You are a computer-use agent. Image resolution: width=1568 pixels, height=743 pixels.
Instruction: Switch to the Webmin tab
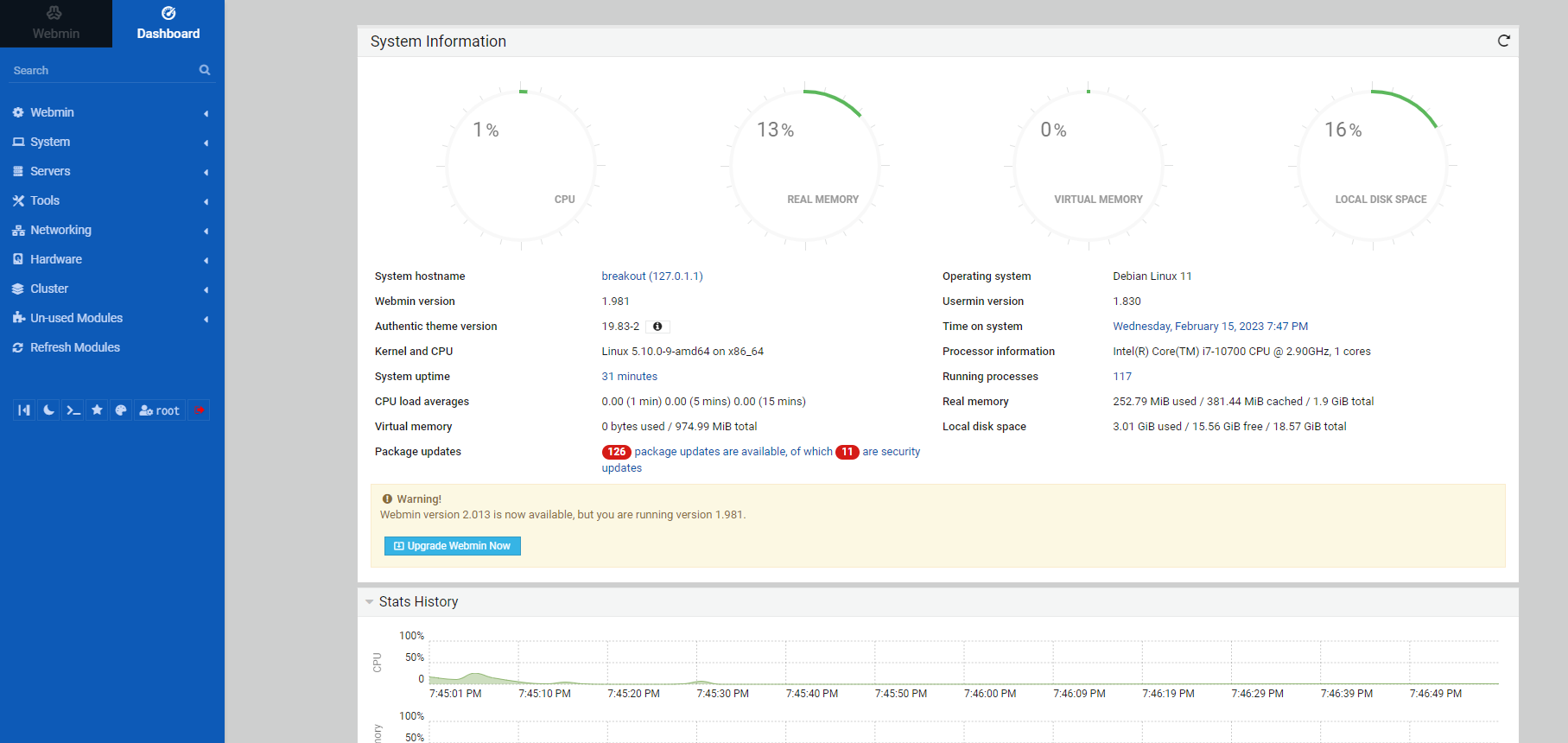(x=56, y=23)
